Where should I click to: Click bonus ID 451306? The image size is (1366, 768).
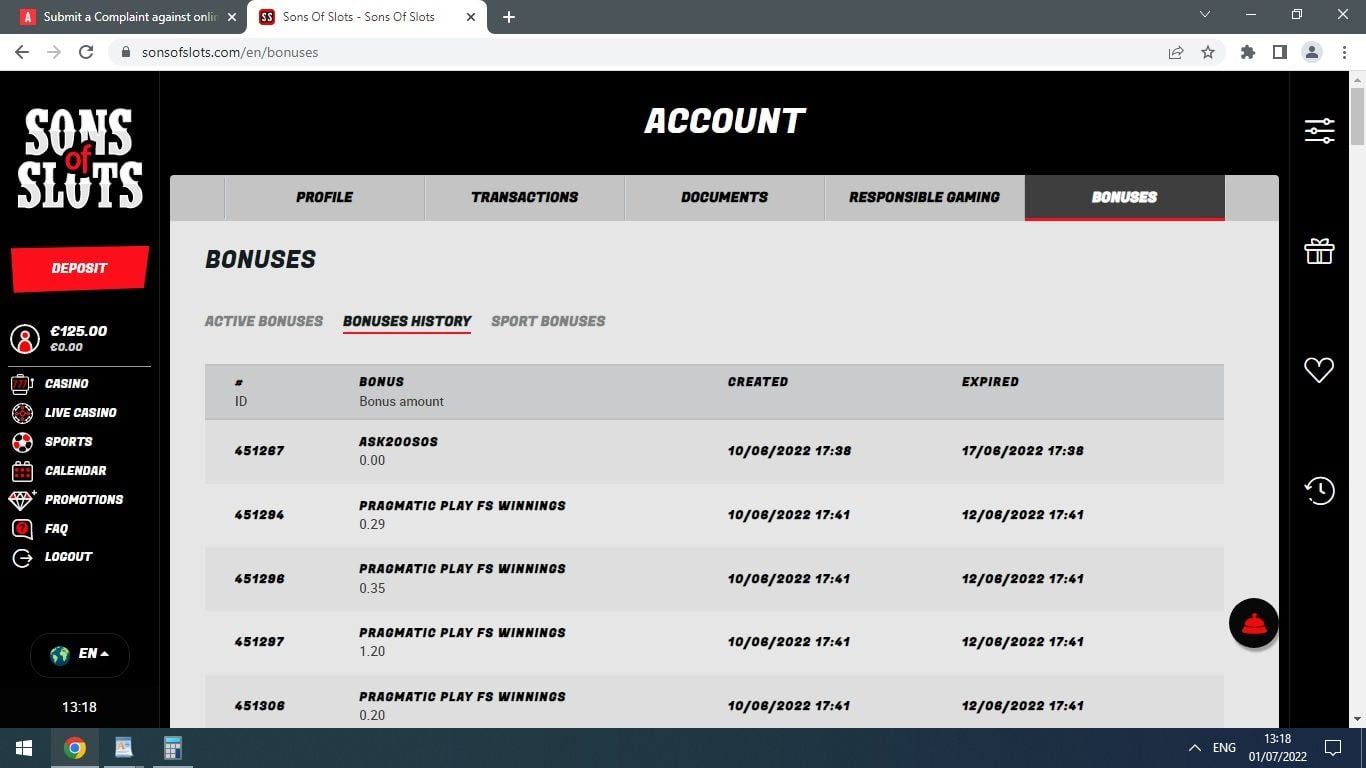(259, 706)
